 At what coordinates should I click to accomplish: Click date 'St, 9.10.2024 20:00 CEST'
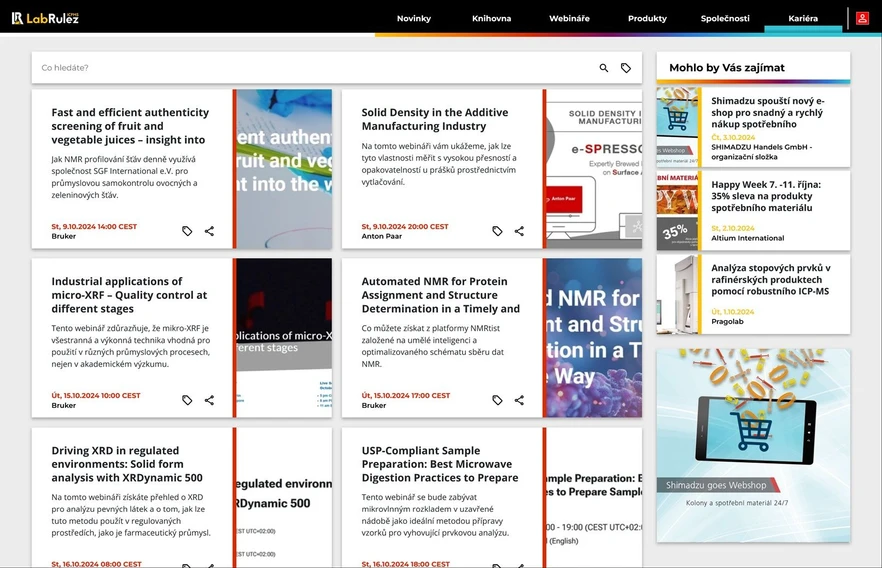point(405,227)
